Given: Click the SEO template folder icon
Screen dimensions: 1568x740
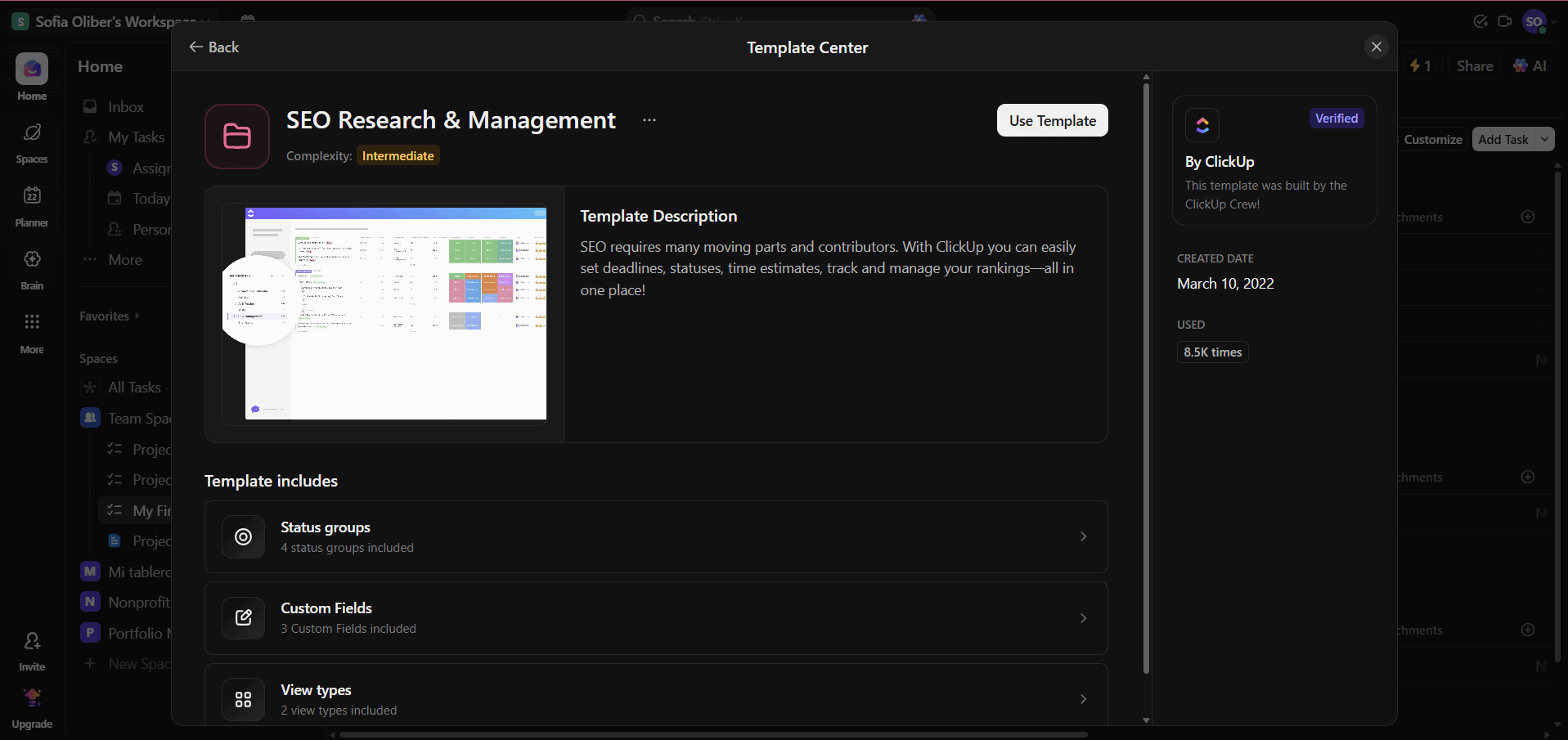Looking at the screenshot, I should click(237, 137).
